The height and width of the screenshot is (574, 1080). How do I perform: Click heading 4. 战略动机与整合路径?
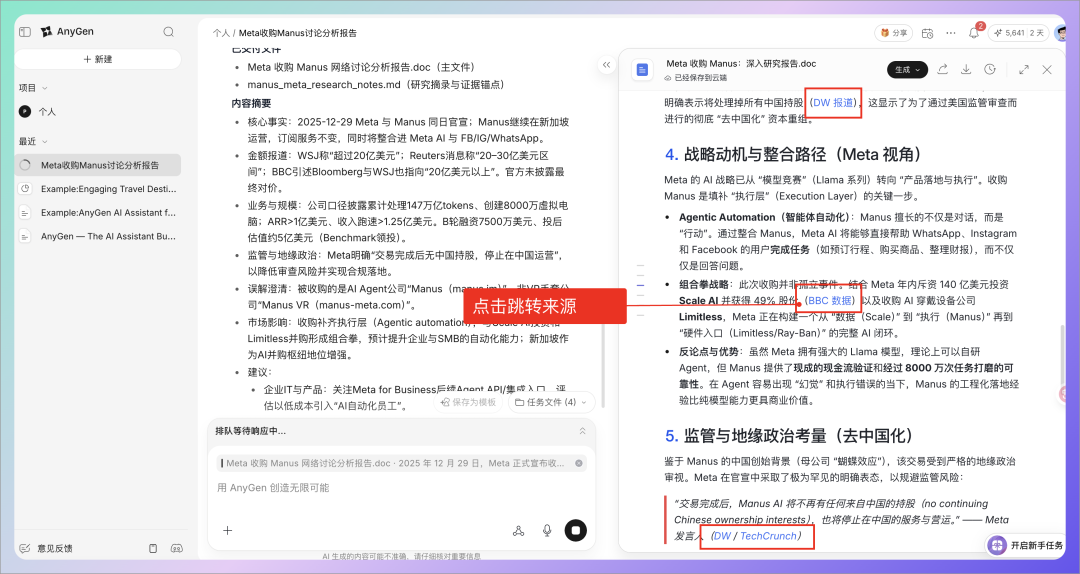[x=793, y=154]
